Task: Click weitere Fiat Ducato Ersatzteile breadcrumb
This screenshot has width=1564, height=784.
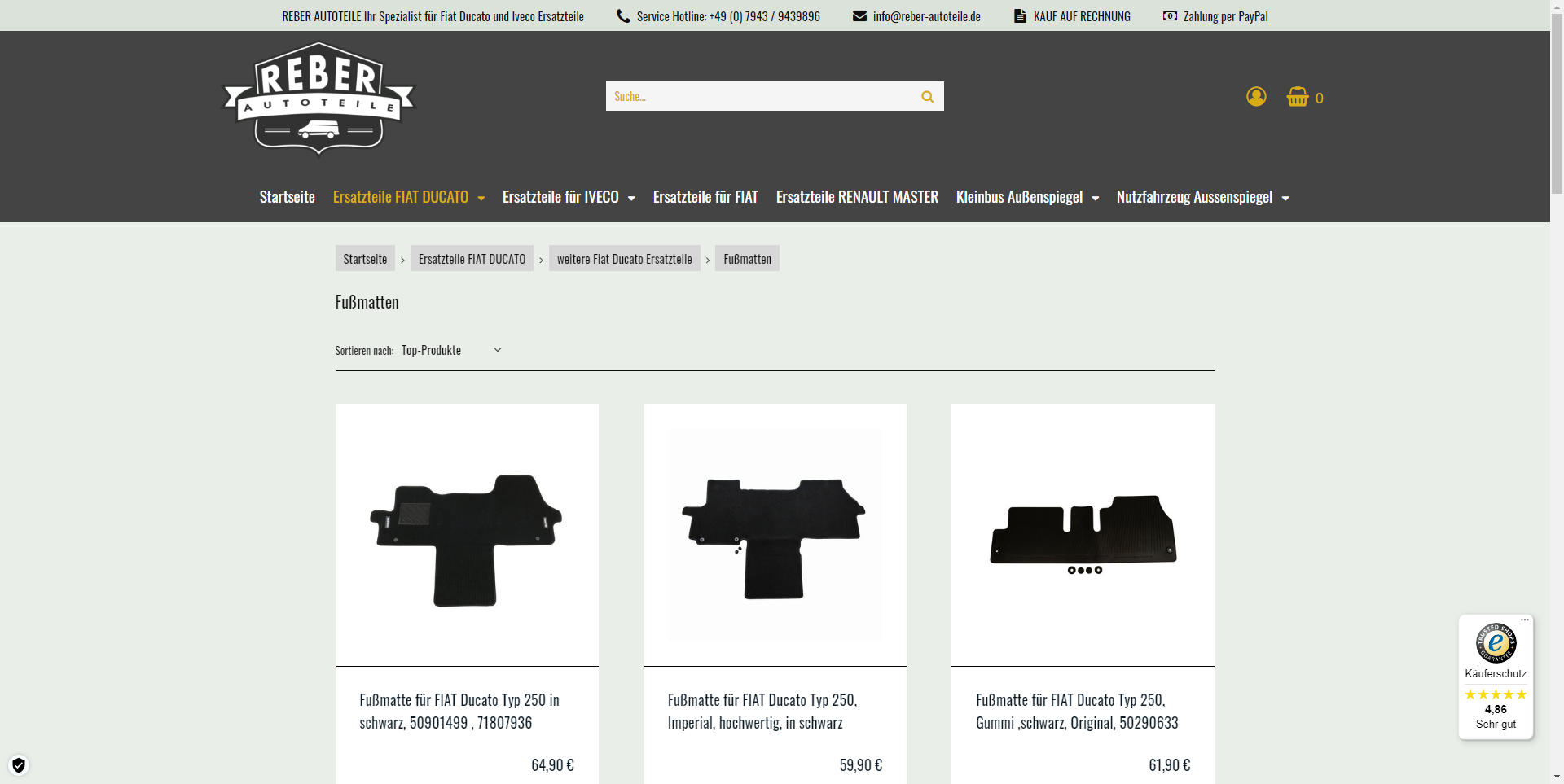Action: [x=624, y=258]
